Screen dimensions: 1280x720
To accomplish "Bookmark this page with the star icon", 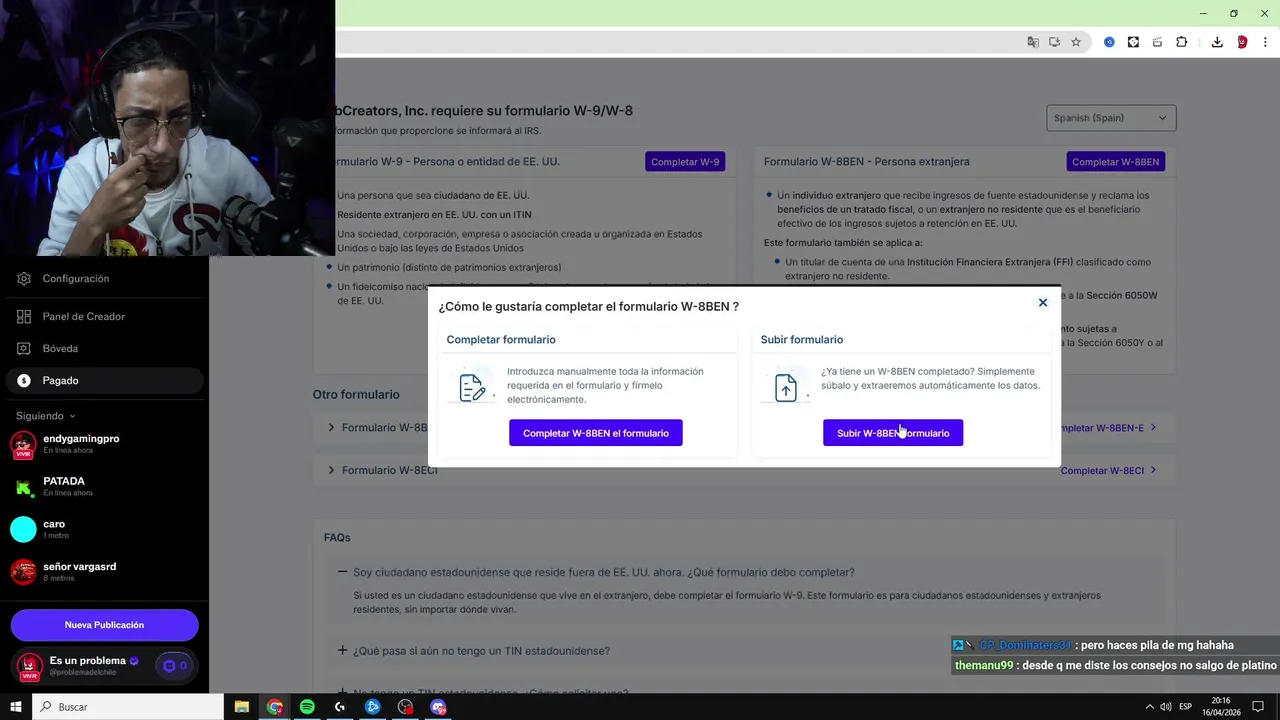I will (x=1076, y=42).
